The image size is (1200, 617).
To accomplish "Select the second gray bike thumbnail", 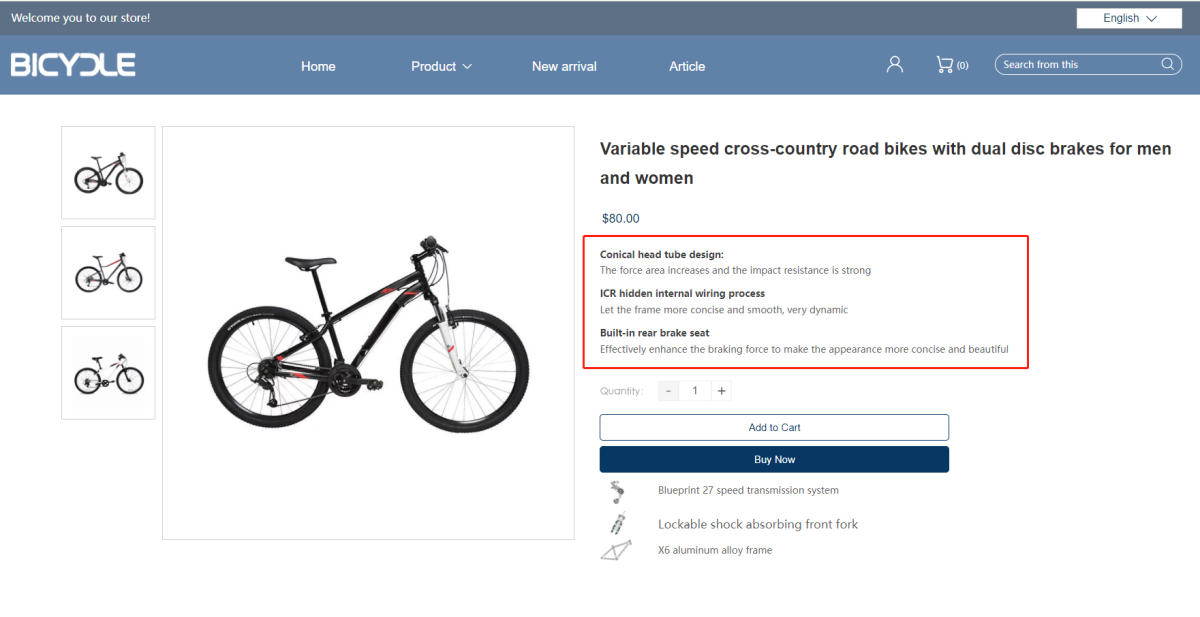I will [x=108, y=273].
